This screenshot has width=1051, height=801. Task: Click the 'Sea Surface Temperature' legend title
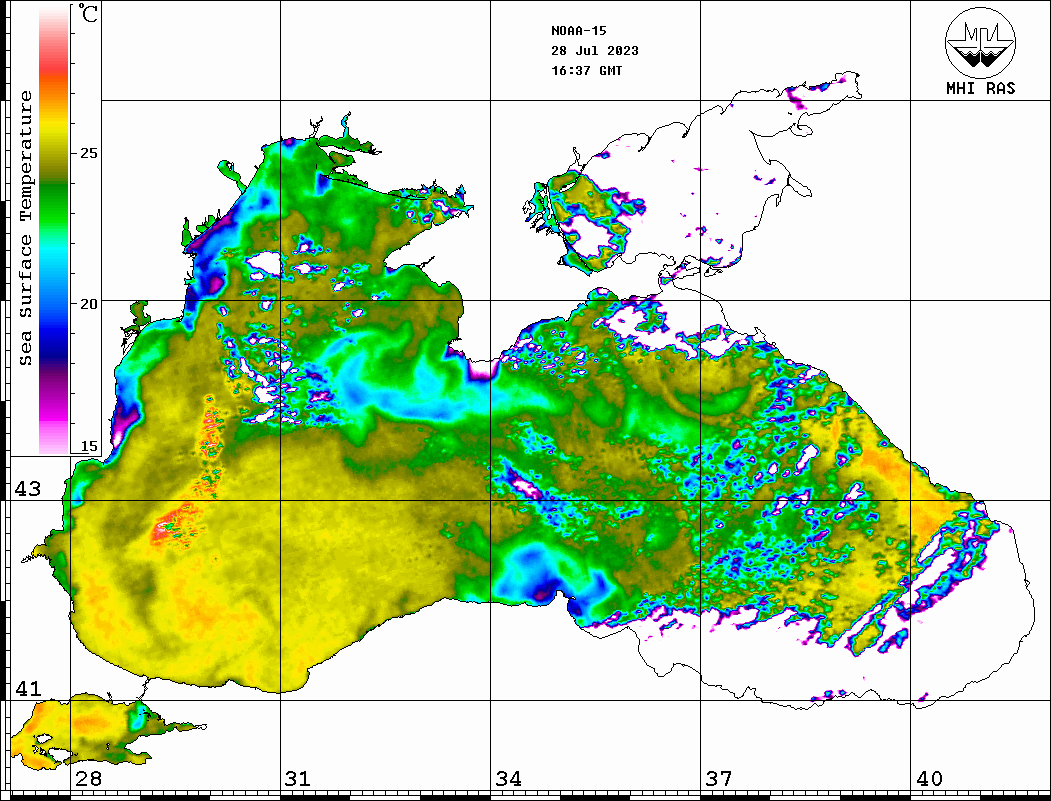pos(25,228)
